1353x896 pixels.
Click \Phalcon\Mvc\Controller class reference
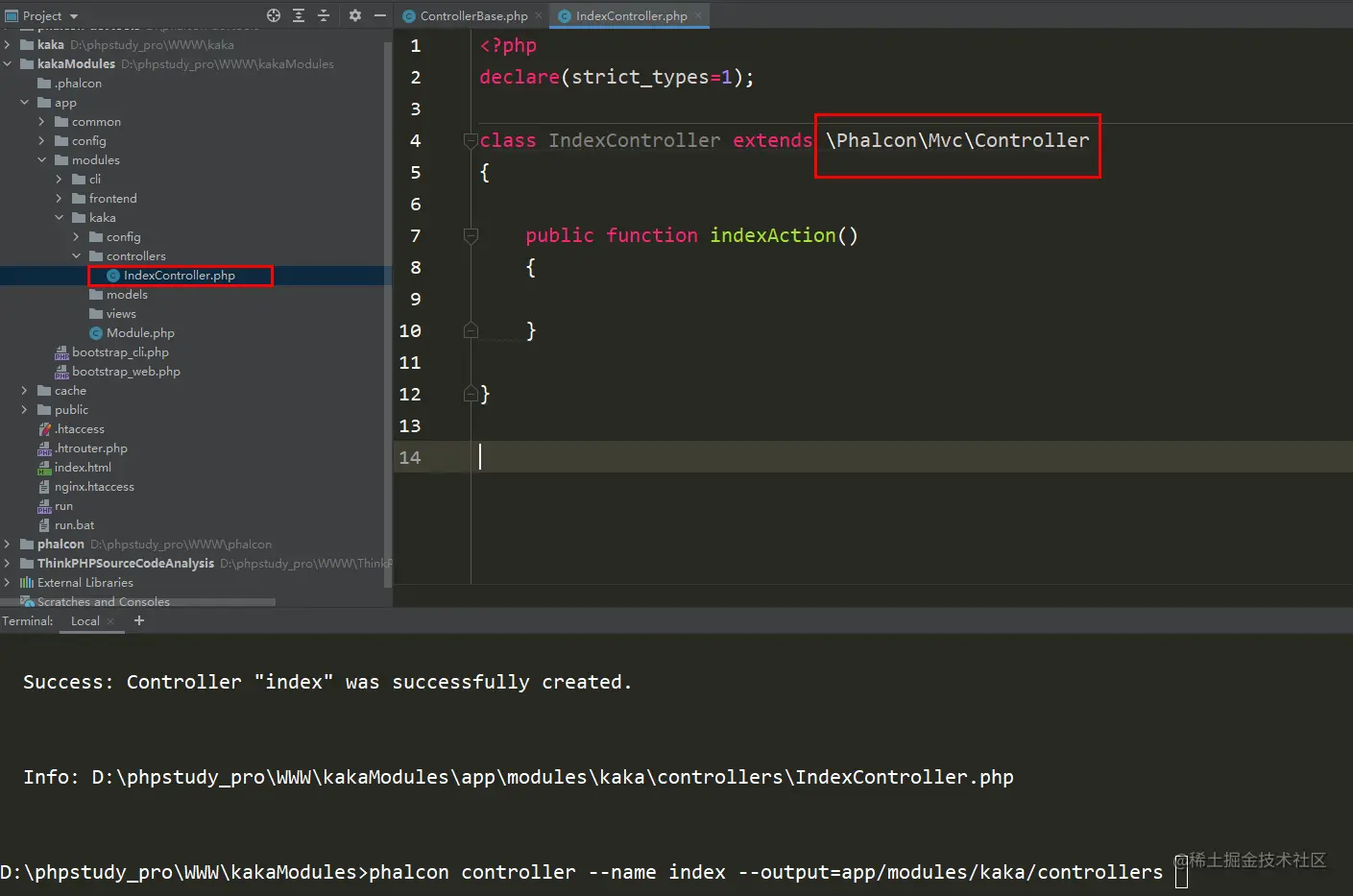(x=957, y=140)
